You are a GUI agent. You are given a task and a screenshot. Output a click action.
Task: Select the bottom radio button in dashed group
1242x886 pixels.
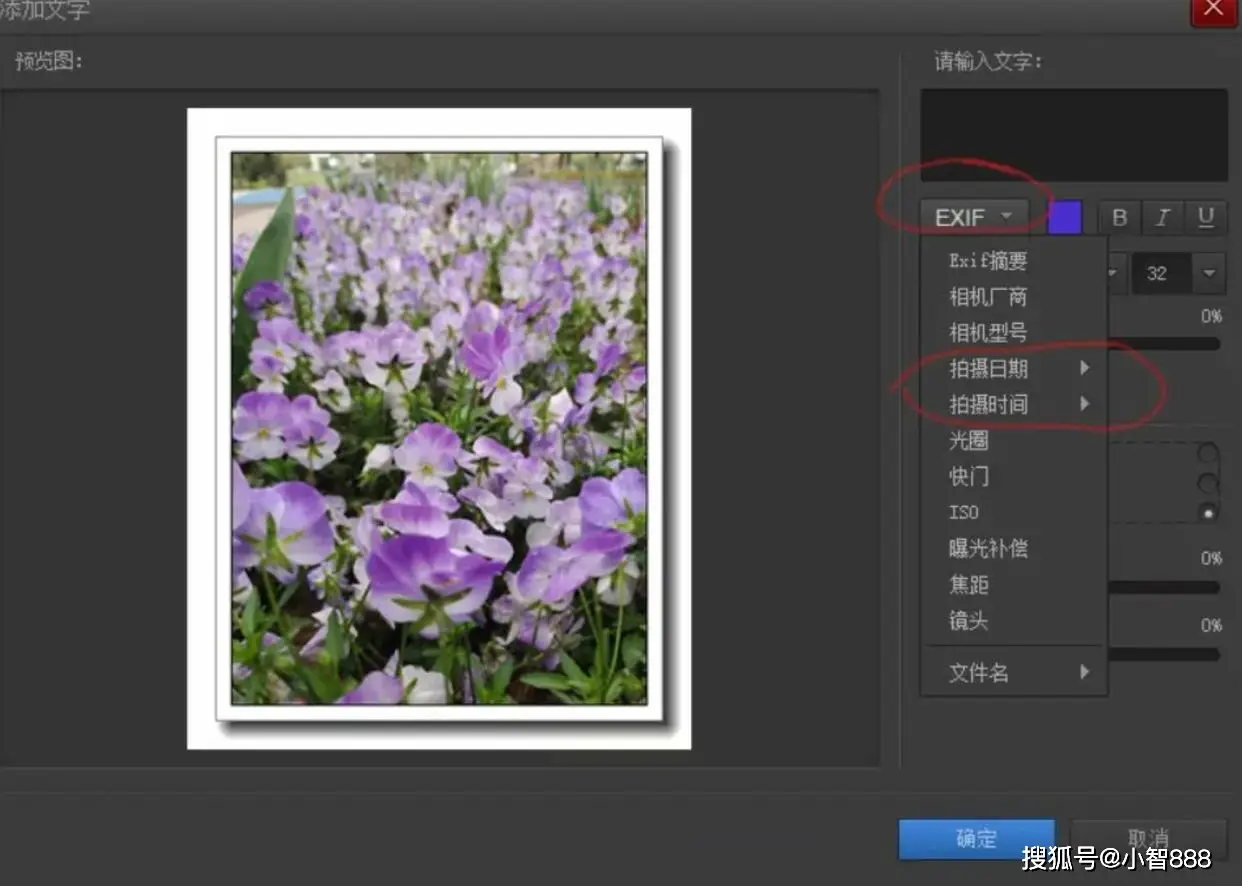(1206, 512)
